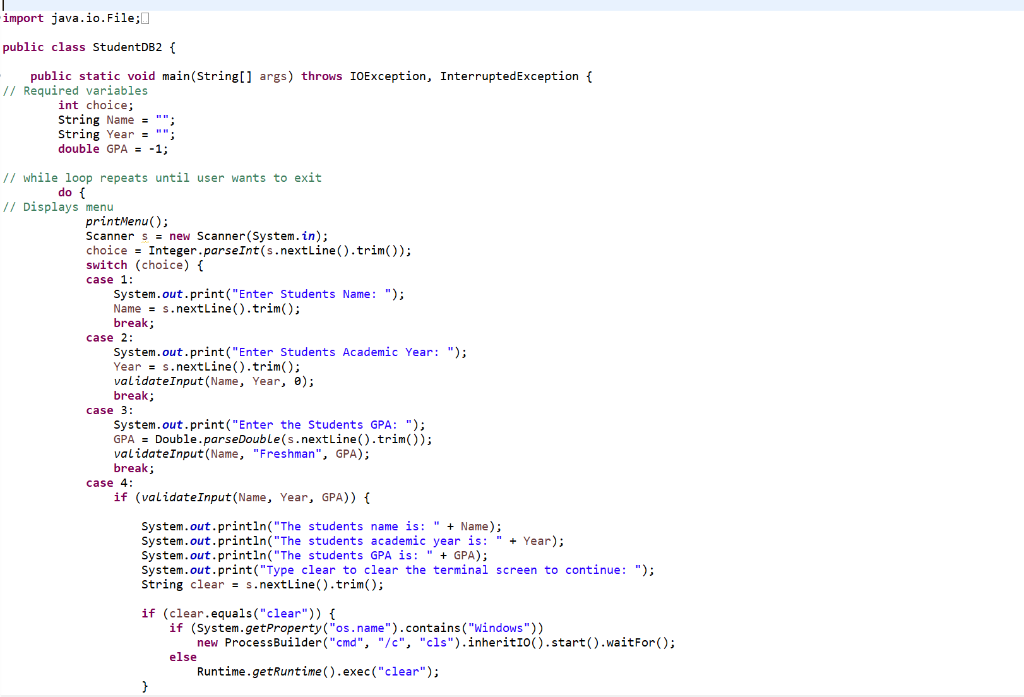Click the 'validateInput(Name, Year, 0);' call
Screen dimensions: 1024x697
(x=214, y=381)
